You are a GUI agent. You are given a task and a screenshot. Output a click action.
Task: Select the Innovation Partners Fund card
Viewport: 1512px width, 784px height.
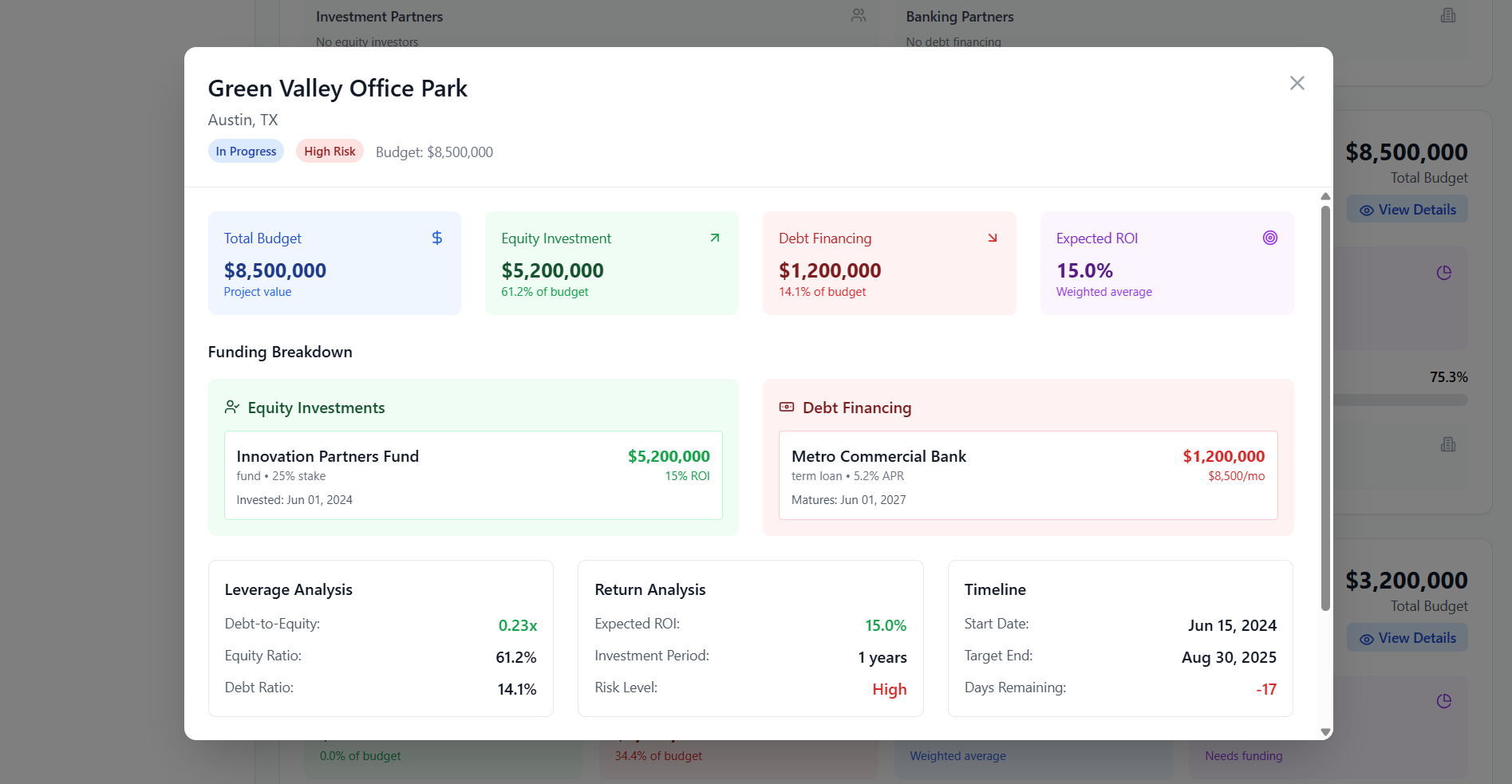click(x=473, y=476)
